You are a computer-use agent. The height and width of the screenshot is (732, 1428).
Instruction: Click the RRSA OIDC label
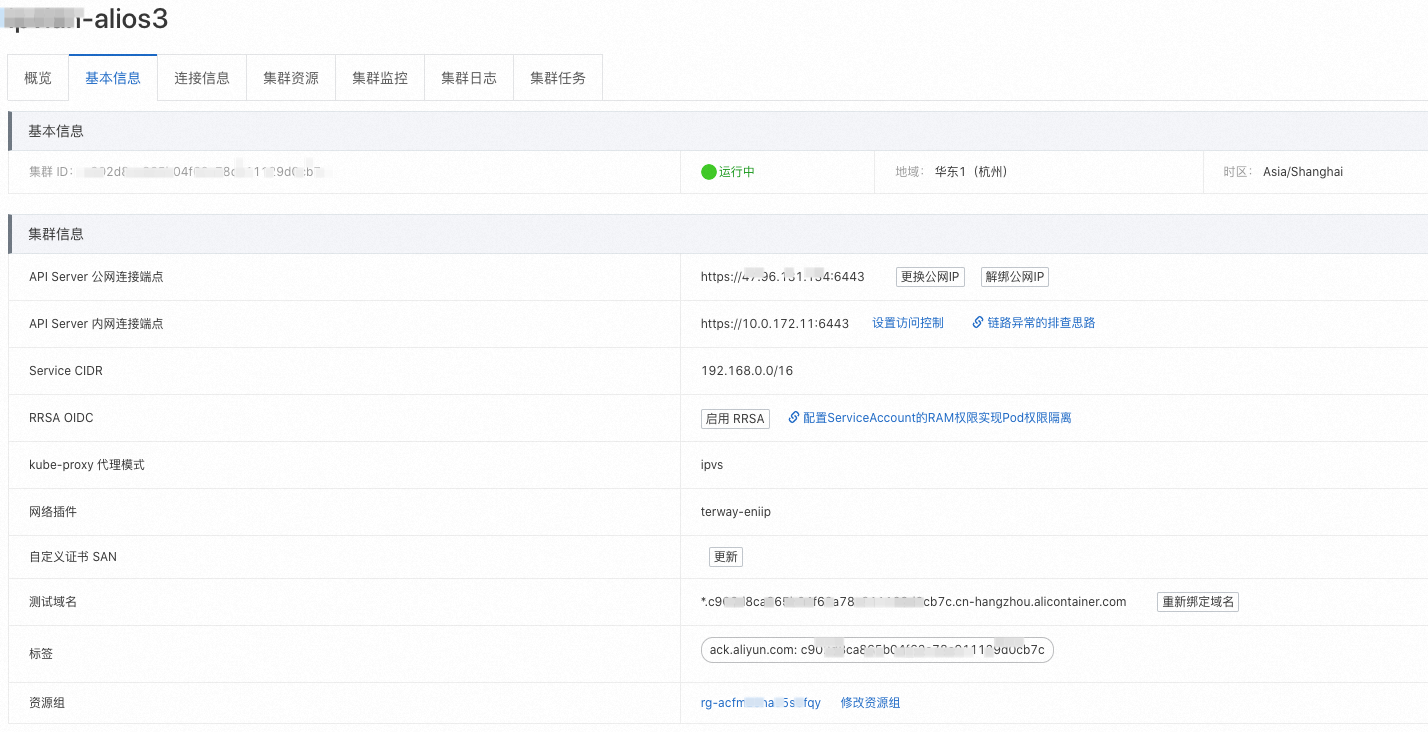pos(61,418)
